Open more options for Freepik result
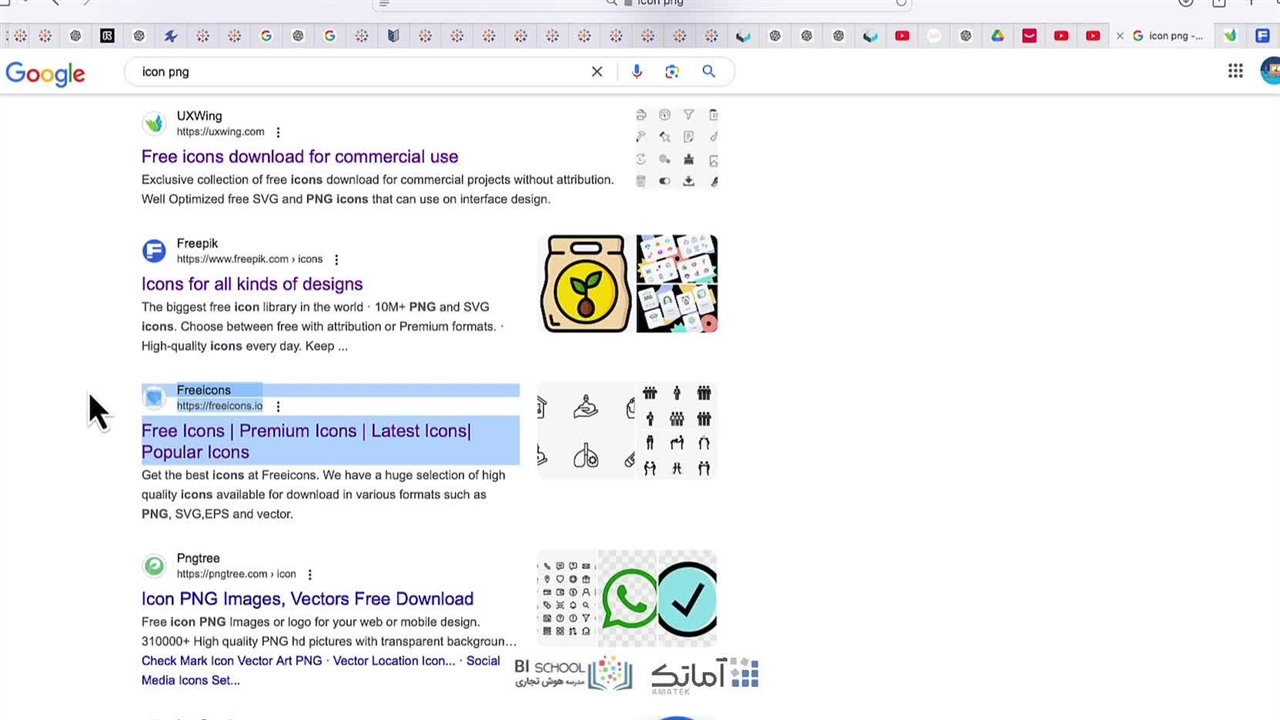The image size is (1280, 720). [x=336, y=260]
